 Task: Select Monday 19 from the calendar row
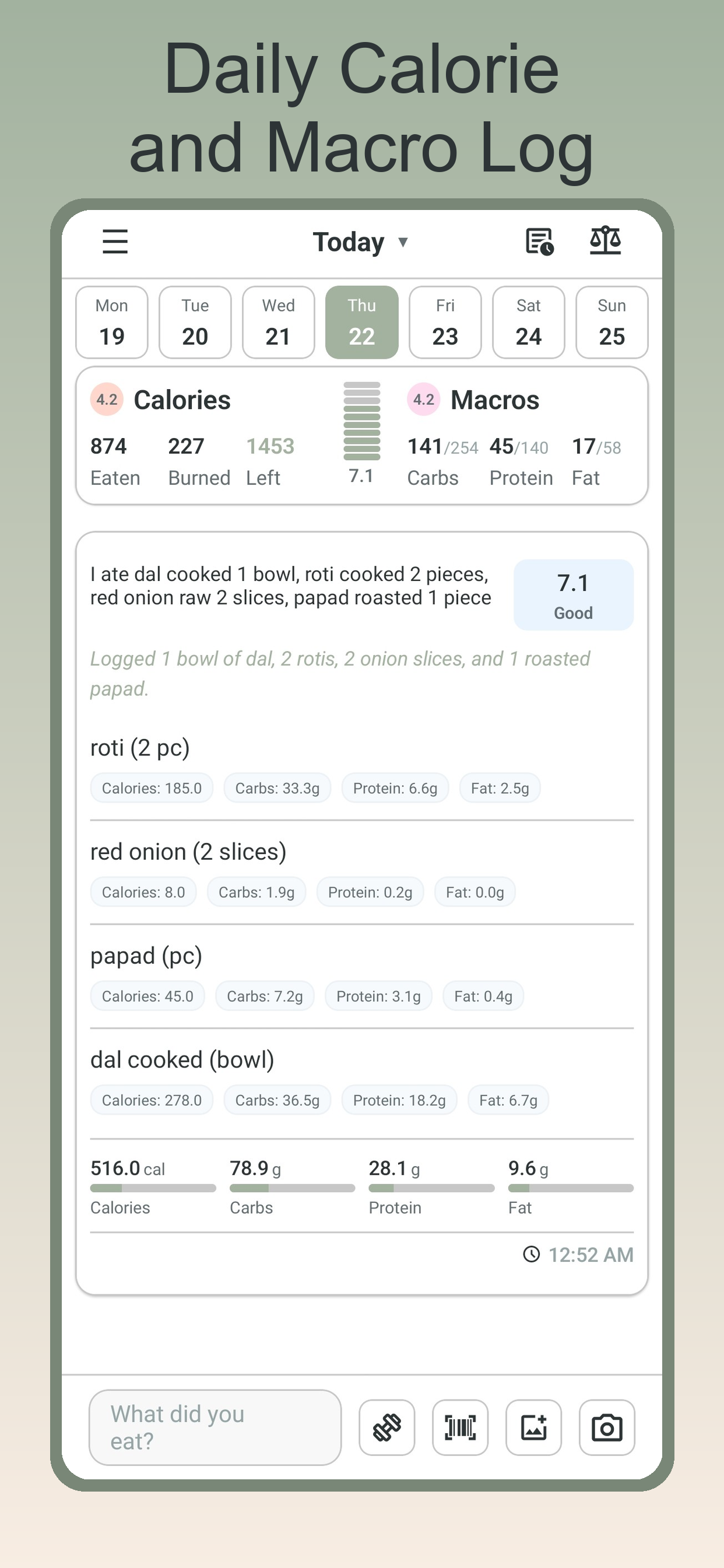click(x=111, y=322)
